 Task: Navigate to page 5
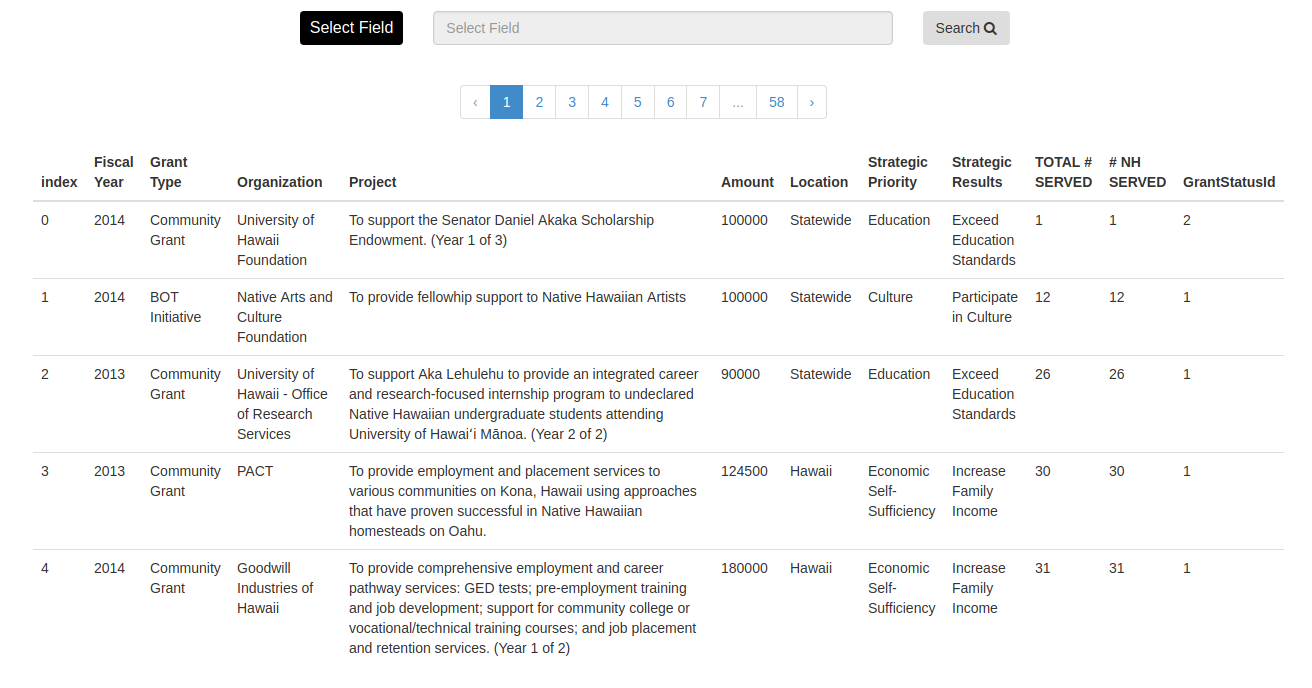[638, 102]
